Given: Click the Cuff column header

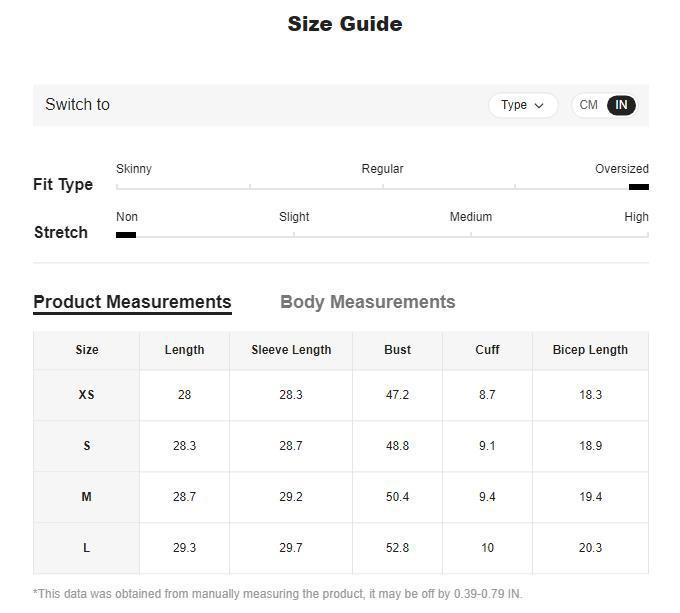Looking at the screenshot, I should (487, 350).
